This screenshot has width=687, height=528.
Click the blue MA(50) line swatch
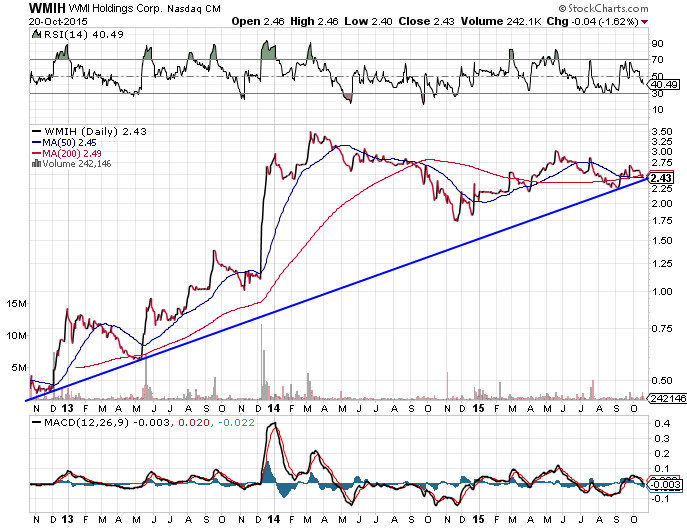pyautogui.click(x=36, y=142)
